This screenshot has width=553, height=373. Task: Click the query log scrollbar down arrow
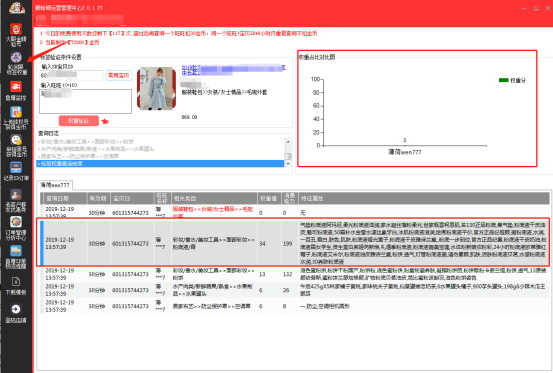288,164
